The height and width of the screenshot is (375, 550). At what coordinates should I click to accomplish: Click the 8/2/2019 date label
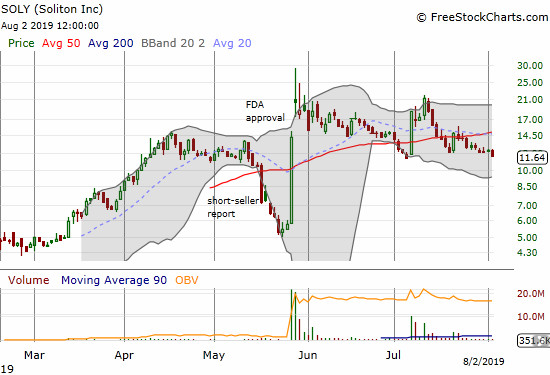point(484,361)
